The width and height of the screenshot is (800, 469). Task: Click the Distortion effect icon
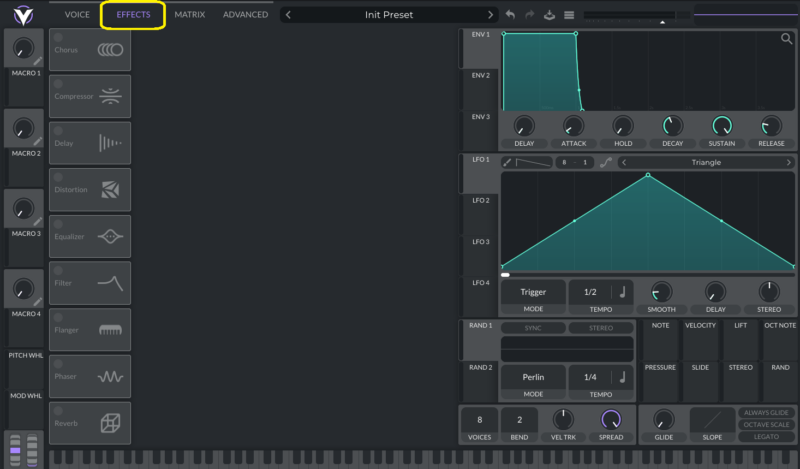(x=110, y=189)
